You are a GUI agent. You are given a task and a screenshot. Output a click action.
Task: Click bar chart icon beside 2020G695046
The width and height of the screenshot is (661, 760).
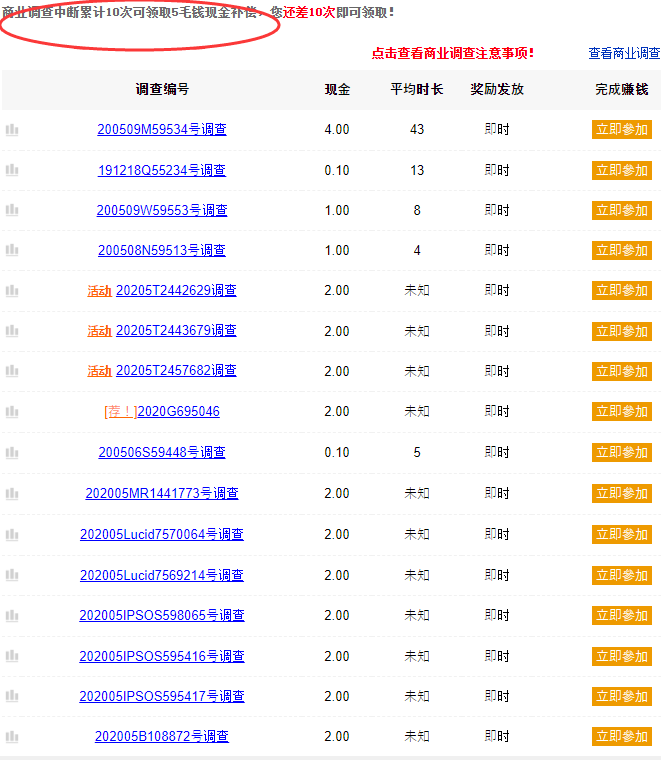click(12, 412)
